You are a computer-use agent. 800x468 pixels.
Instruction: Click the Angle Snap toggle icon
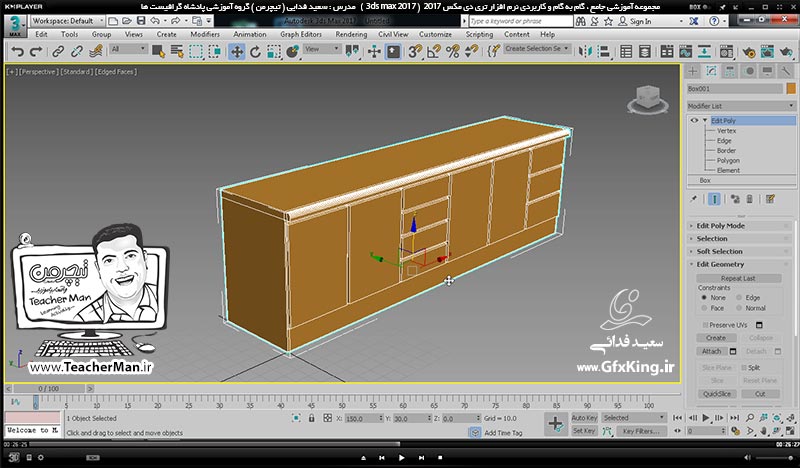pyautogui.click(x=434, y=52)
